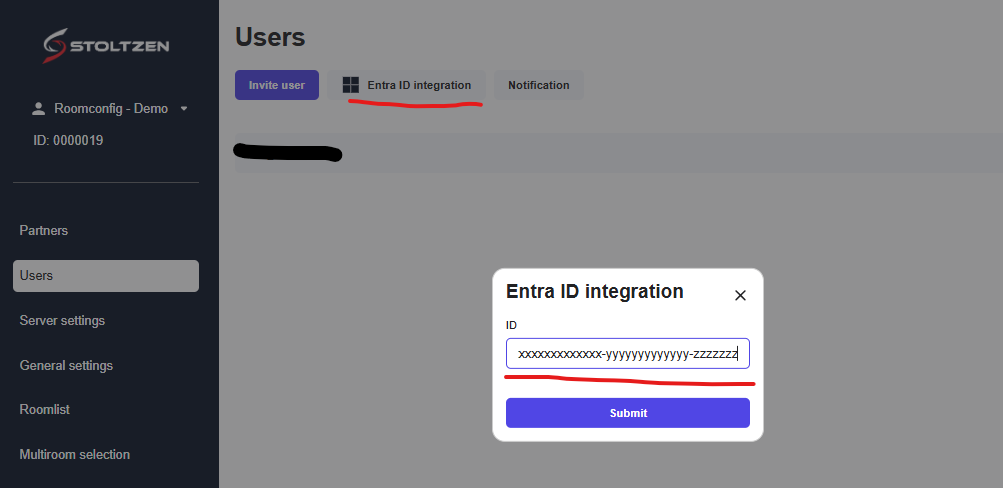1003x488 pixels.
Task: Click the Stoltzen logo in the sidebar
Action: [106, 46]
